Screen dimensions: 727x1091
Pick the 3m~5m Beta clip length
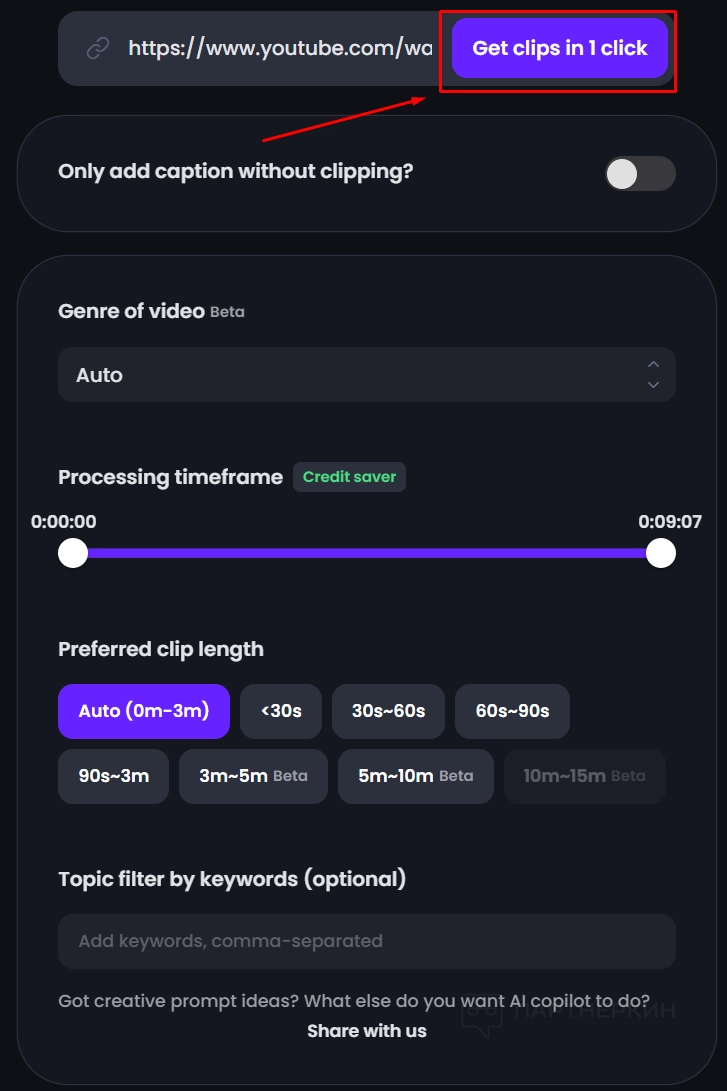click(x=253, y=776)
